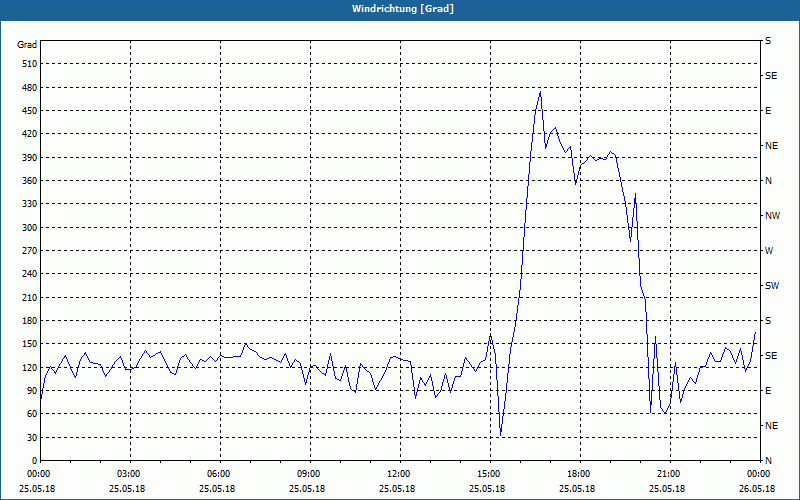
Task: Click the 210 degree axis label
Action: pos(30,297)
